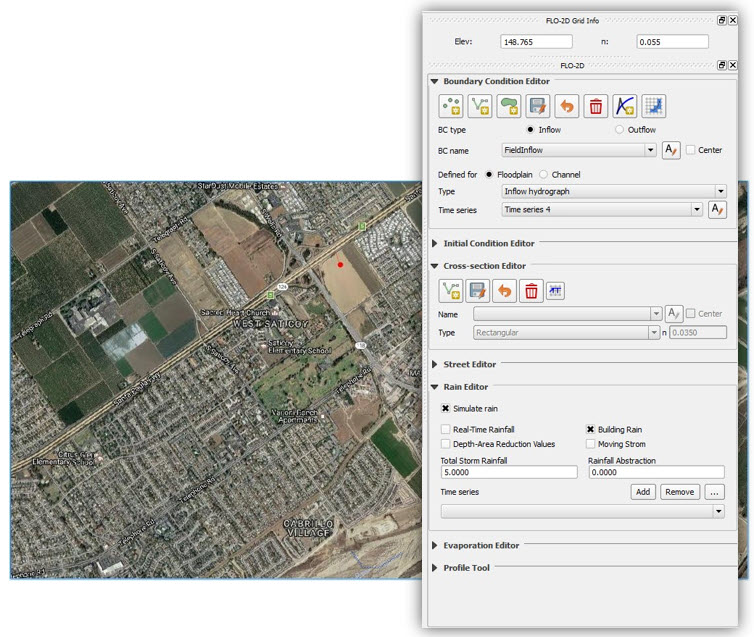The width and height of the screenshot is (754, 637).
Task: Click the schematize grid icon in Boundary Condition Editor
Action: tap(654, 106)
